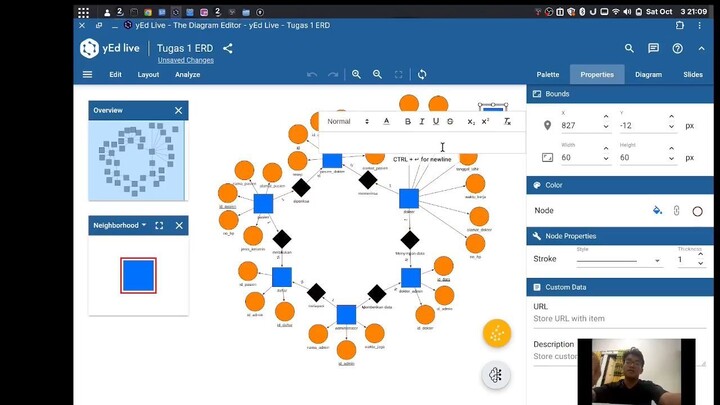Click the Overview minimap thumbnail

(137, 160)
